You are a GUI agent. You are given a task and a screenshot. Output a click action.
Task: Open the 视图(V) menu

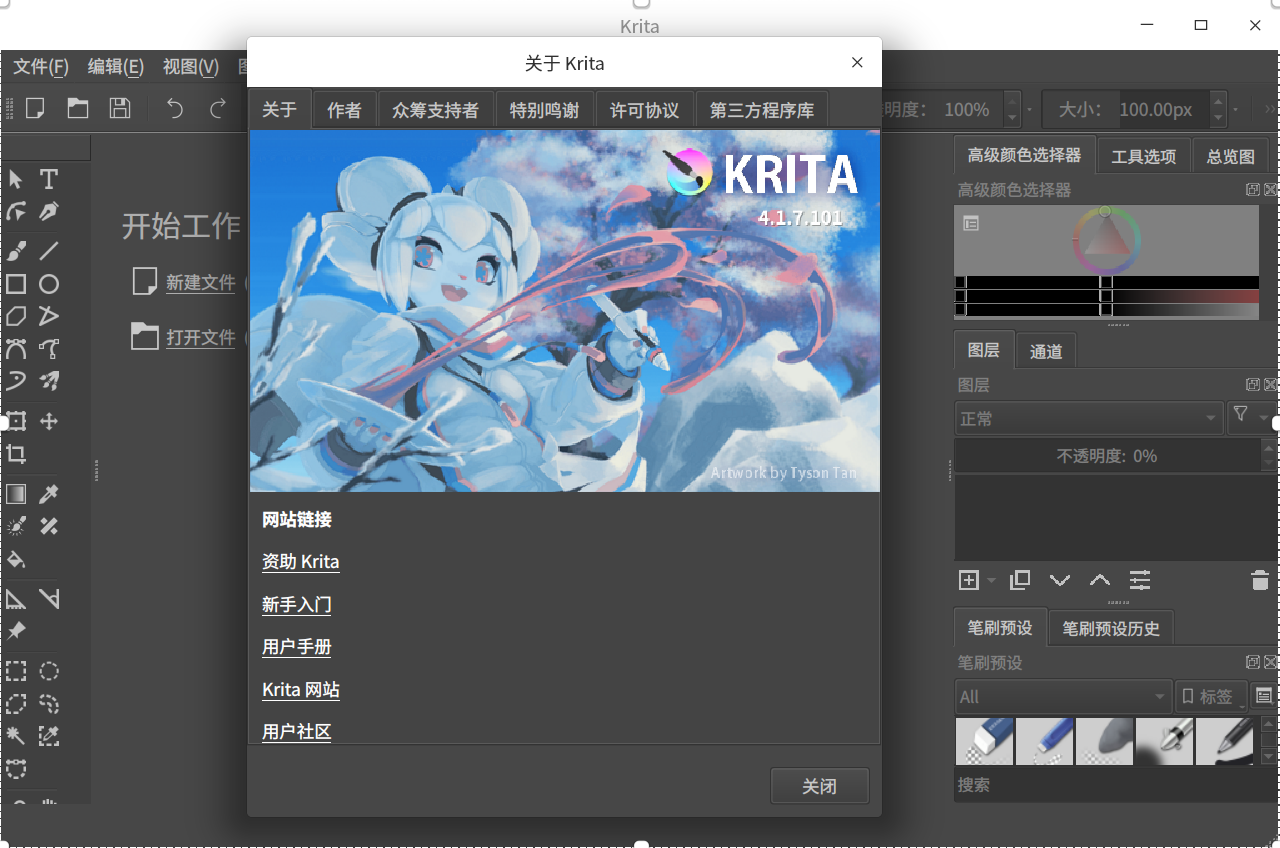click(191, 67)
